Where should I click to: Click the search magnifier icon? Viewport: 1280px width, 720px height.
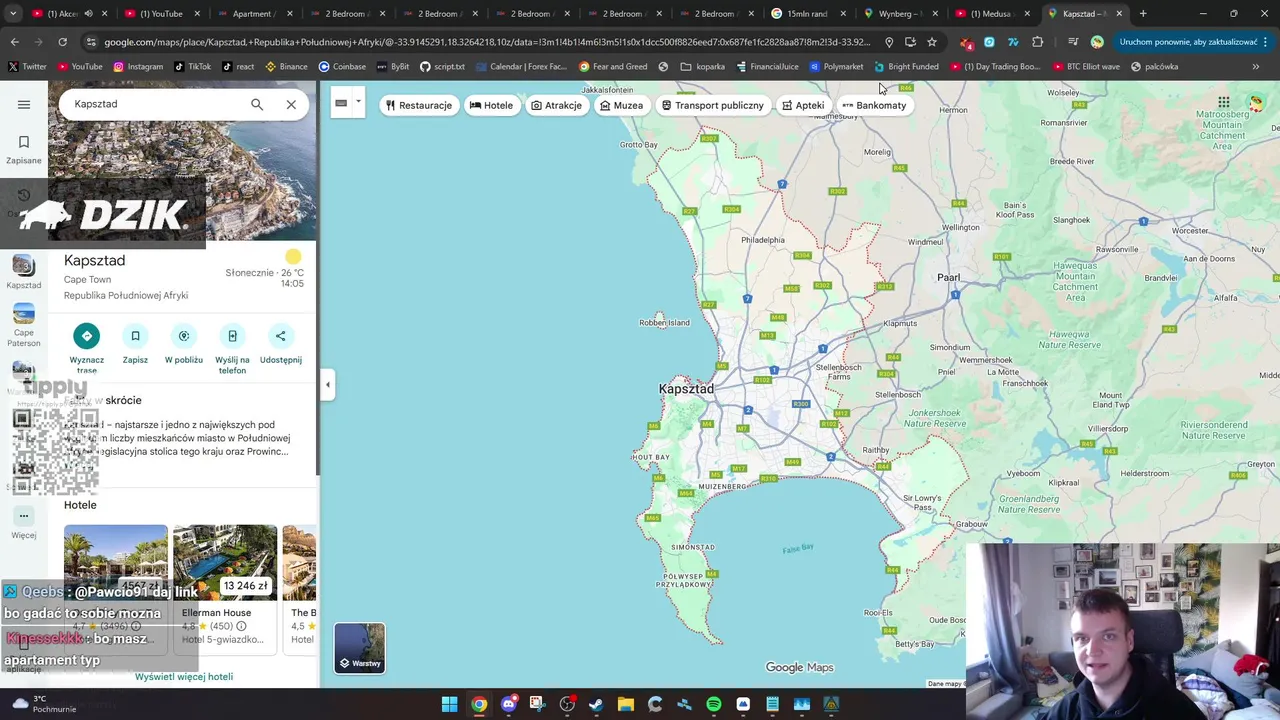pyautogui.click(x=257, y=104)
